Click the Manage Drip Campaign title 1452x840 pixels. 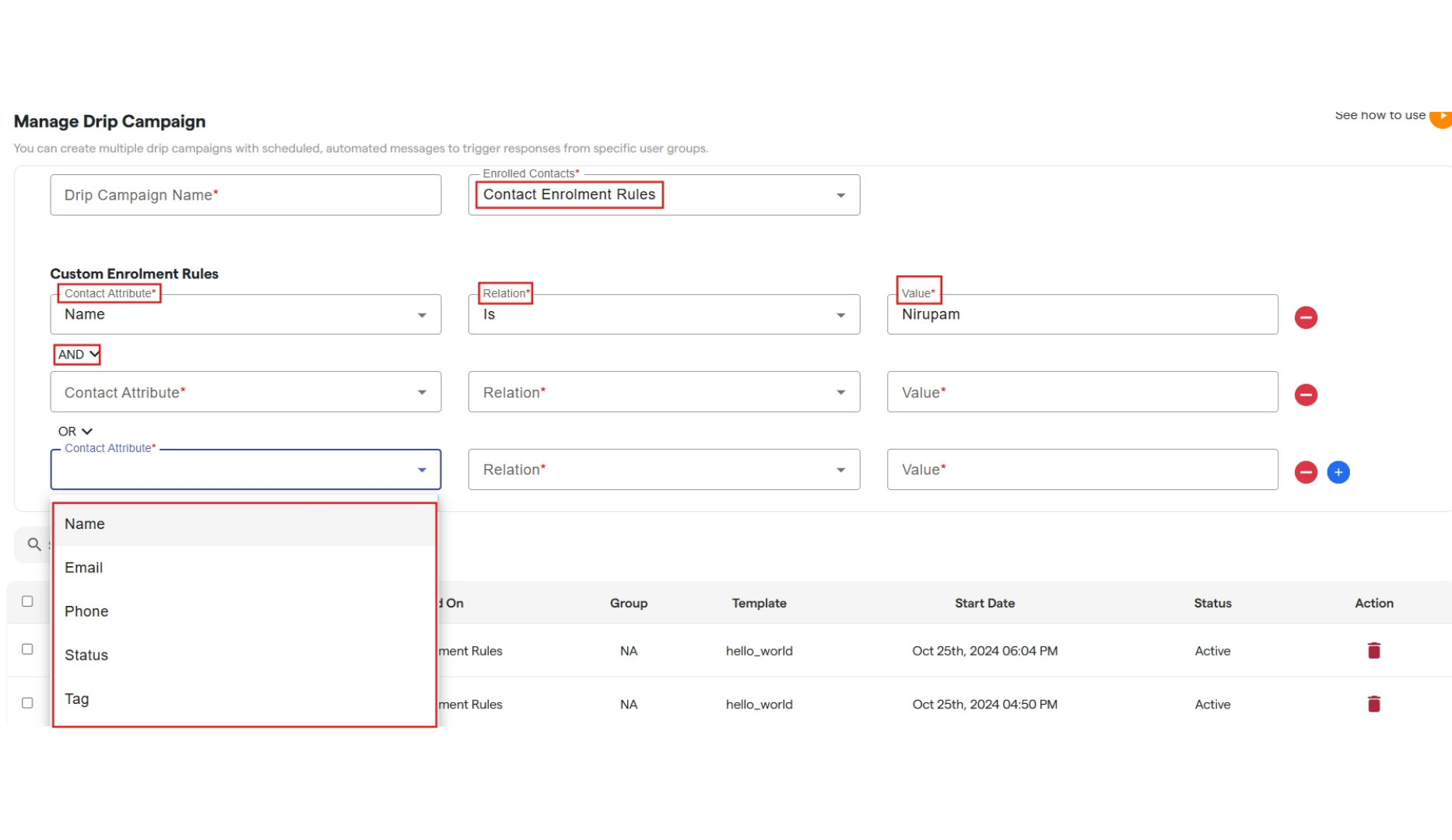[x=110, y=121]
